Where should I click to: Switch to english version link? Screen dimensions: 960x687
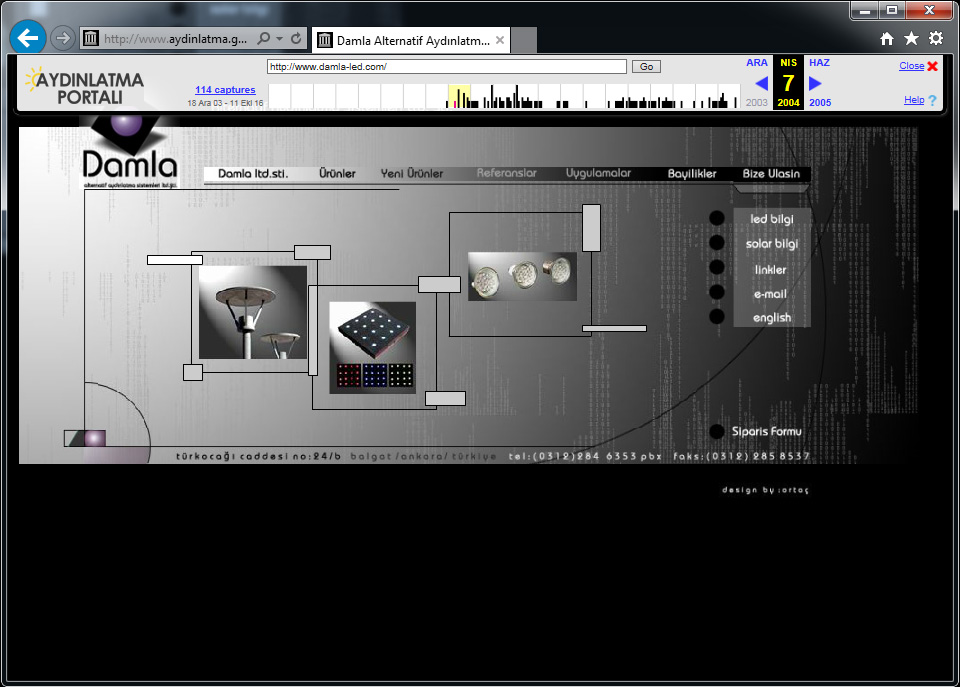771,318
